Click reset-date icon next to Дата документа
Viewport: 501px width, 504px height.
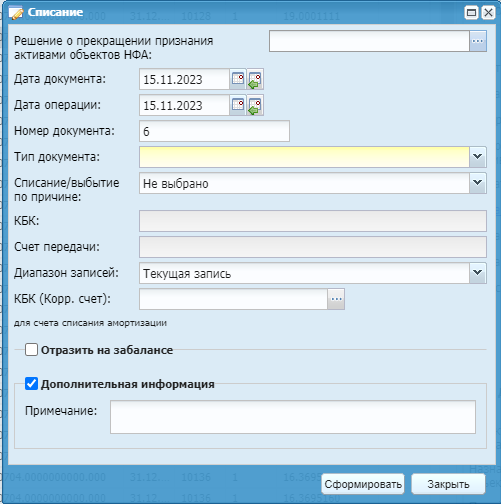click(x=255, y=79)
